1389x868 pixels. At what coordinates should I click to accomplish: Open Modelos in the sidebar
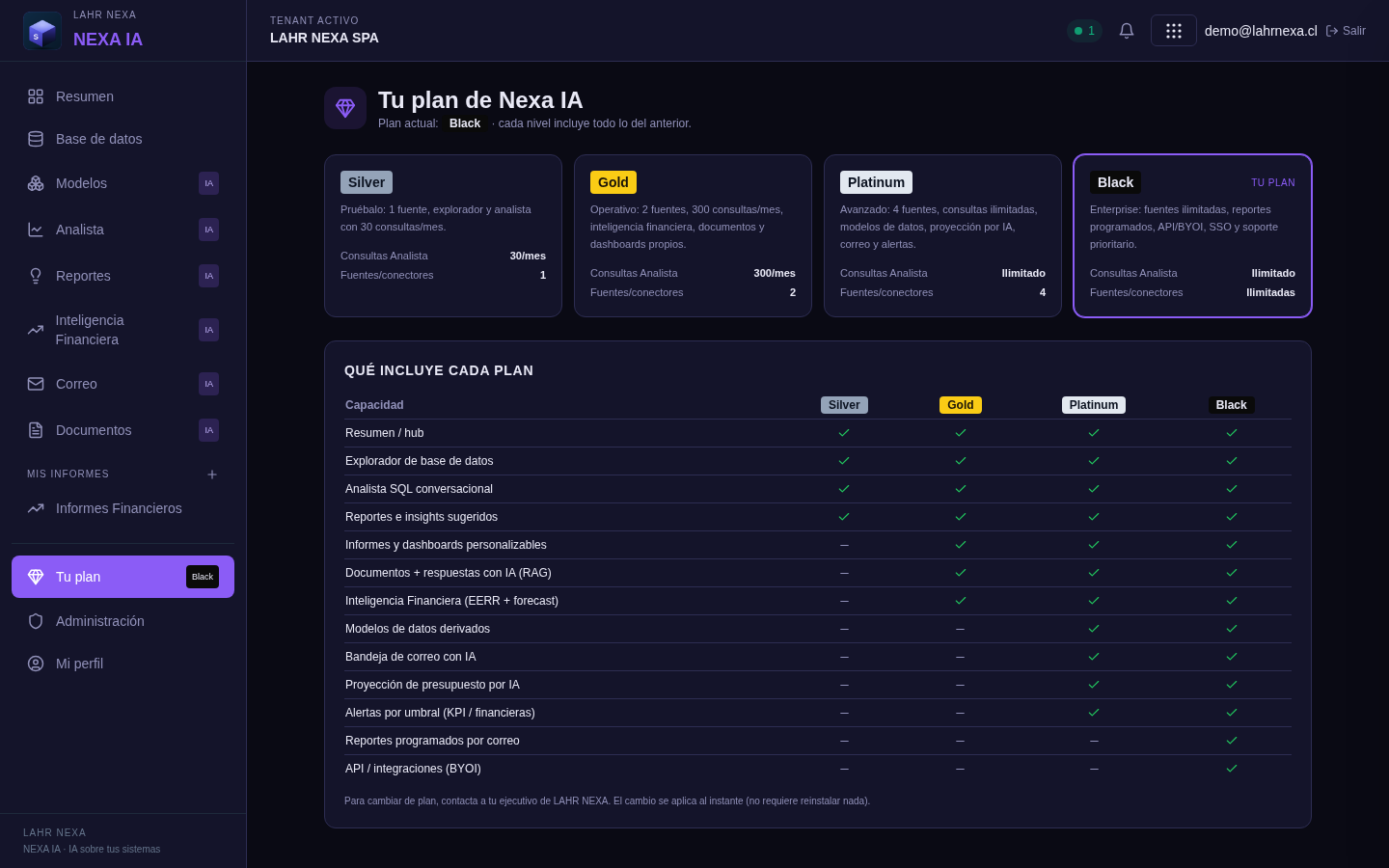[123, 183]
